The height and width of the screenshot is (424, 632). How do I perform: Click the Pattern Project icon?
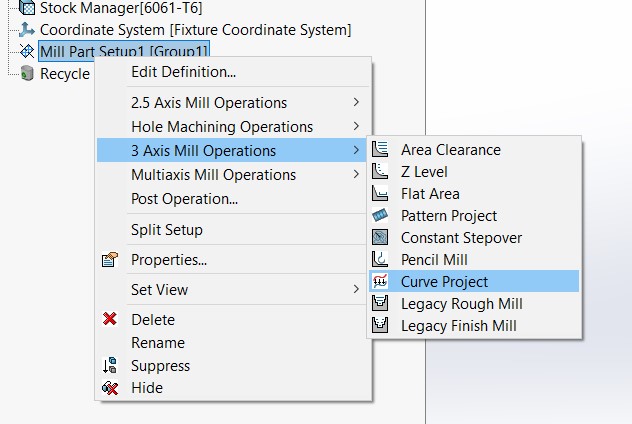click(x=380, y=215)
